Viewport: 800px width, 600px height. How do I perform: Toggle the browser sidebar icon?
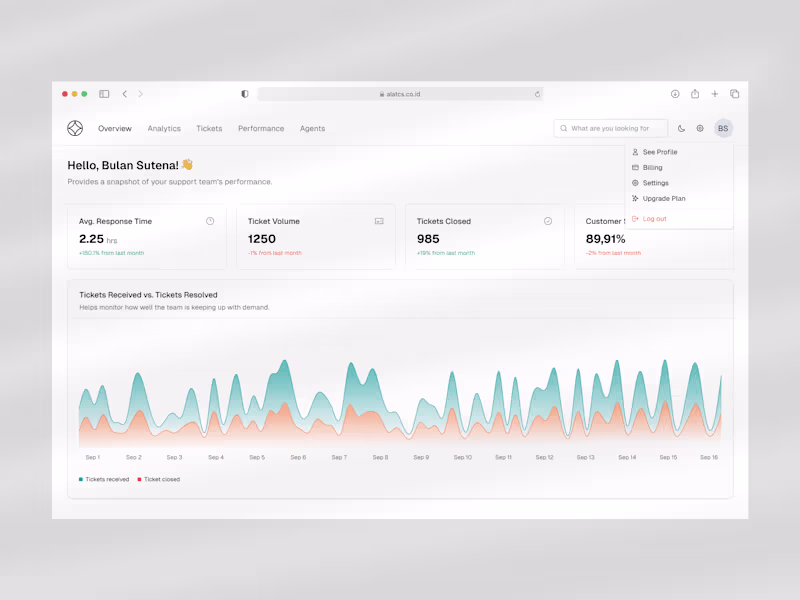point(103,93)
